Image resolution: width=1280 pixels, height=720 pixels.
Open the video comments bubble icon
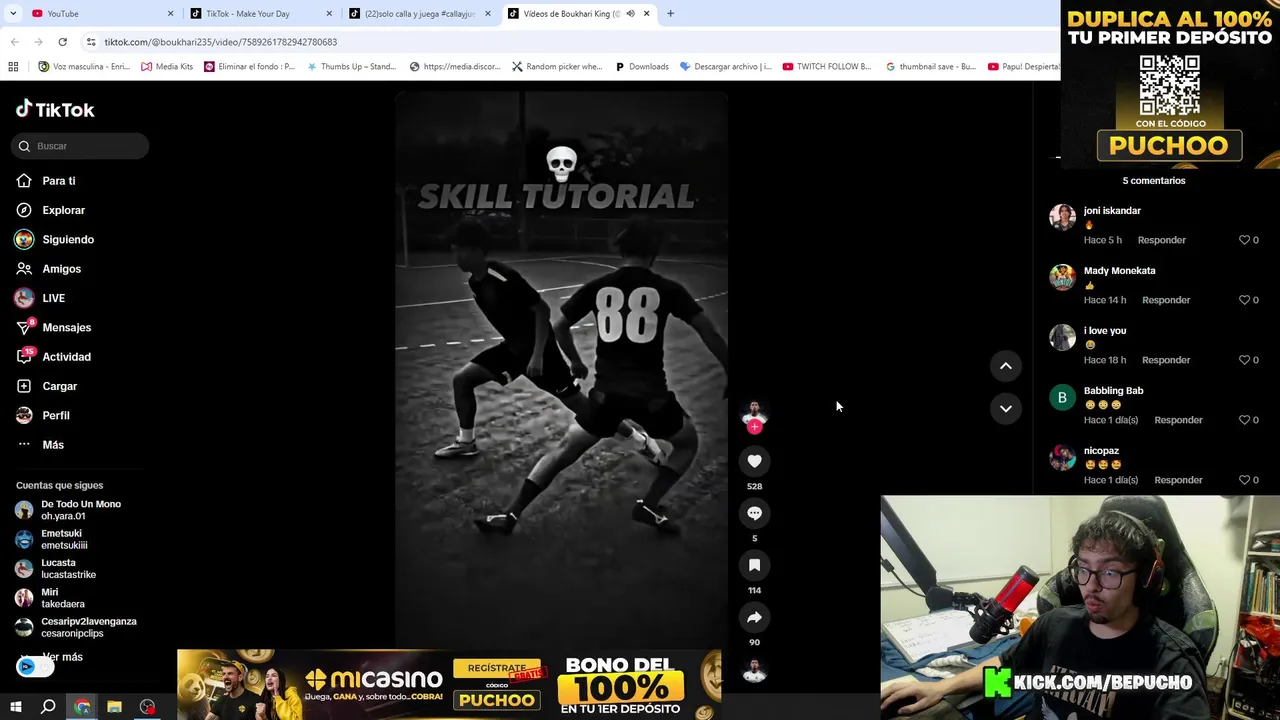pos(754,513)
